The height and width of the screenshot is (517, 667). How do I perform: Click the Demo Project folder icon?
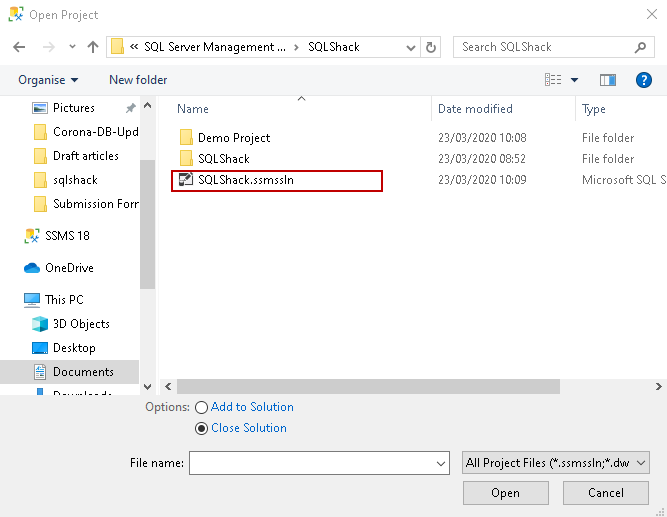click(x=185, y=138)
